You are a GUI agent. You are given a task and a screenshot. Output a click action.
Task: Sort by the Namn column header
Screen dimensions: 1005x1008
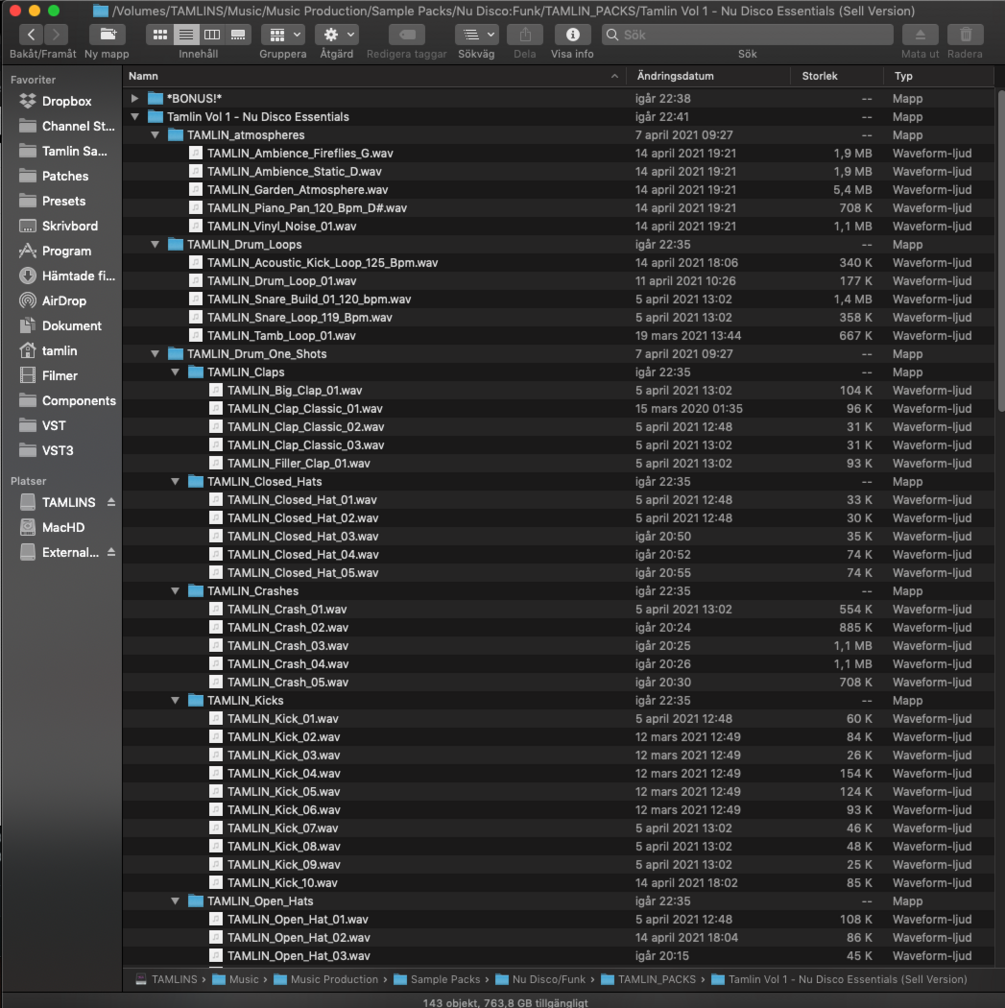[x=375, y=76]
